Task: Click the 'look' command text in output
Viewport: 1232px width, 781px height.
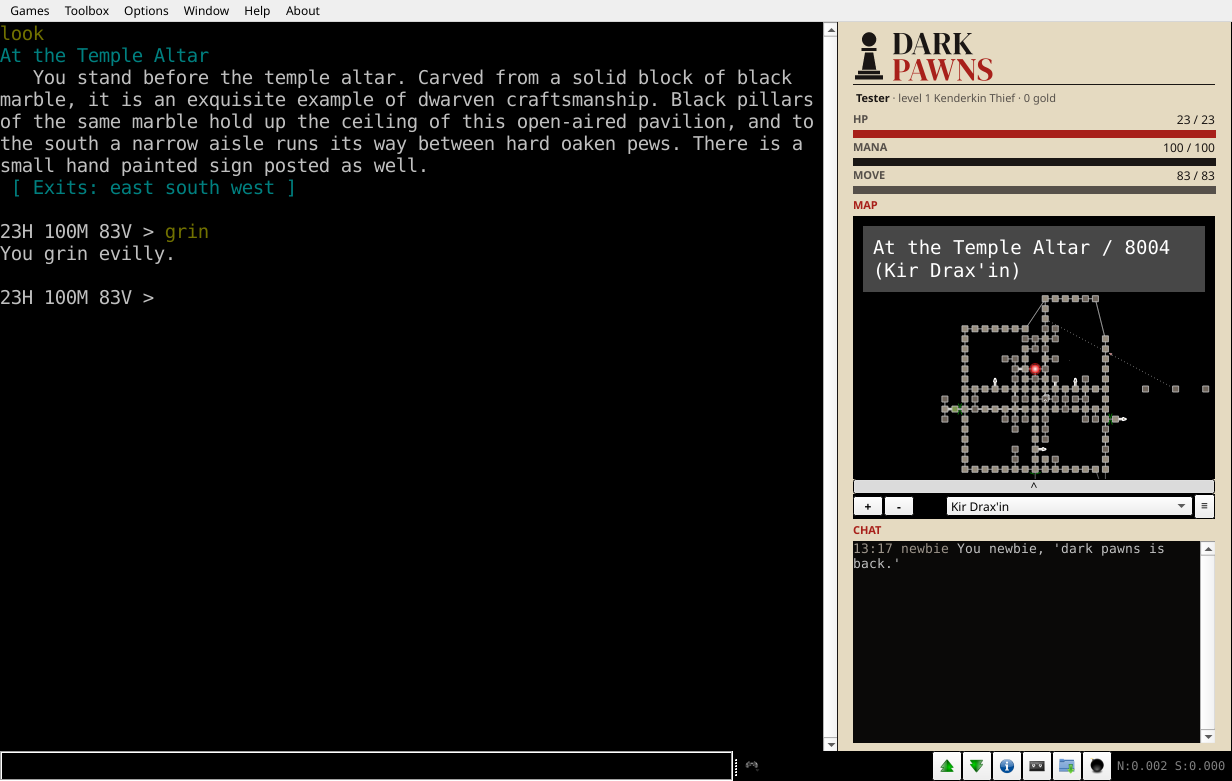Action: (22, 34)
